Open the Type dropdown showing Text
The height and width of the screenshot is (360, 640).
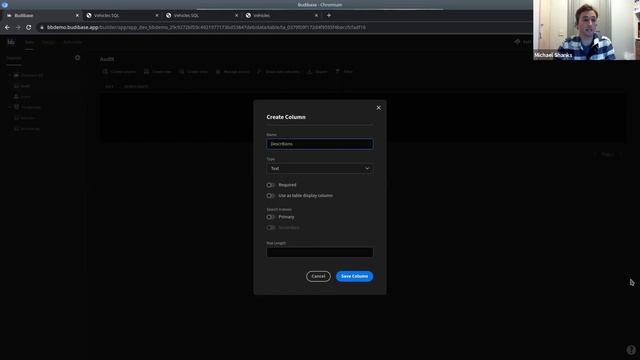320,169
